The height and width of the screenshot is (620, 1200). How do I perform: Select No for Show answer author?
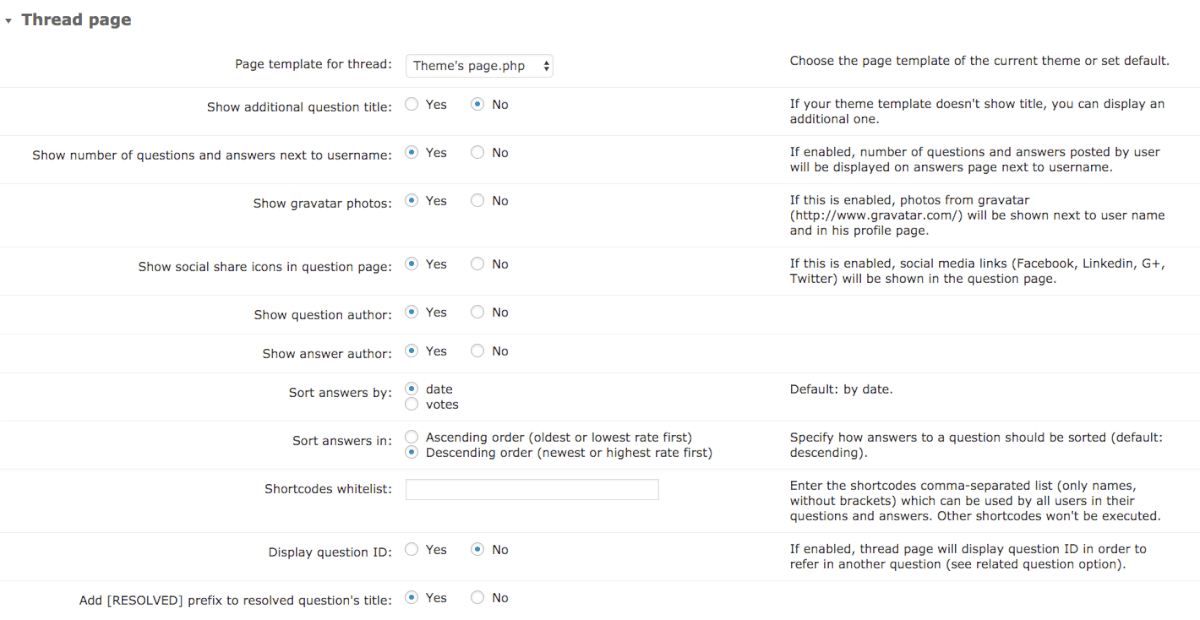tap(477, 351)
